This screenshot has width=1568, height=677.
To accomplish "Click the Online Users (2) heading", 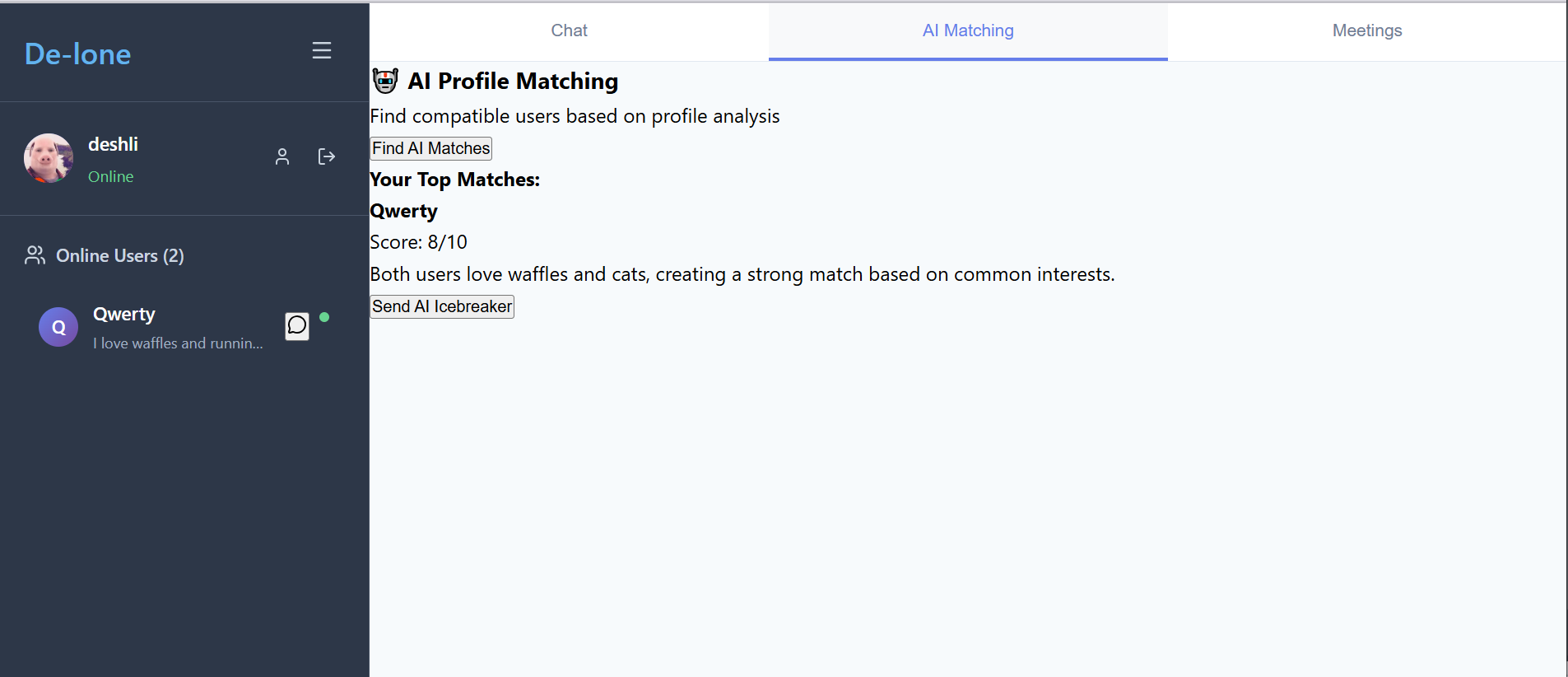I will pos(120,256).
